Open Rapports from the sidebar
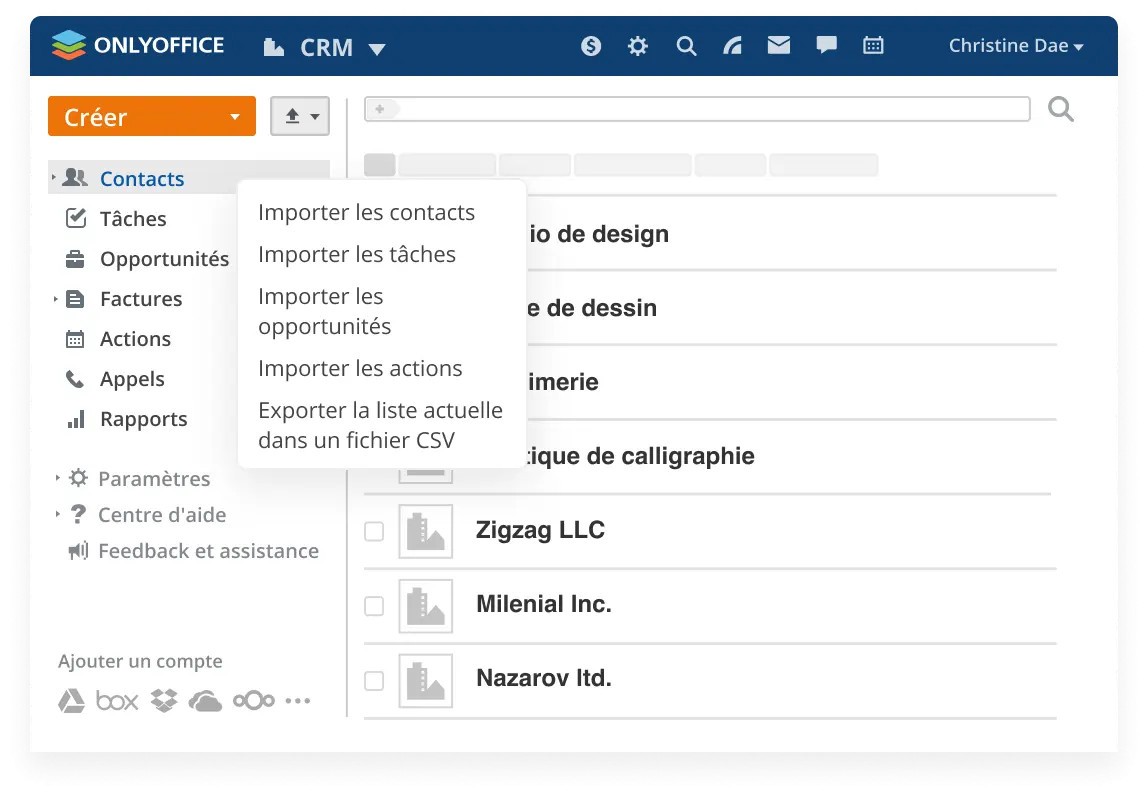 143,418
